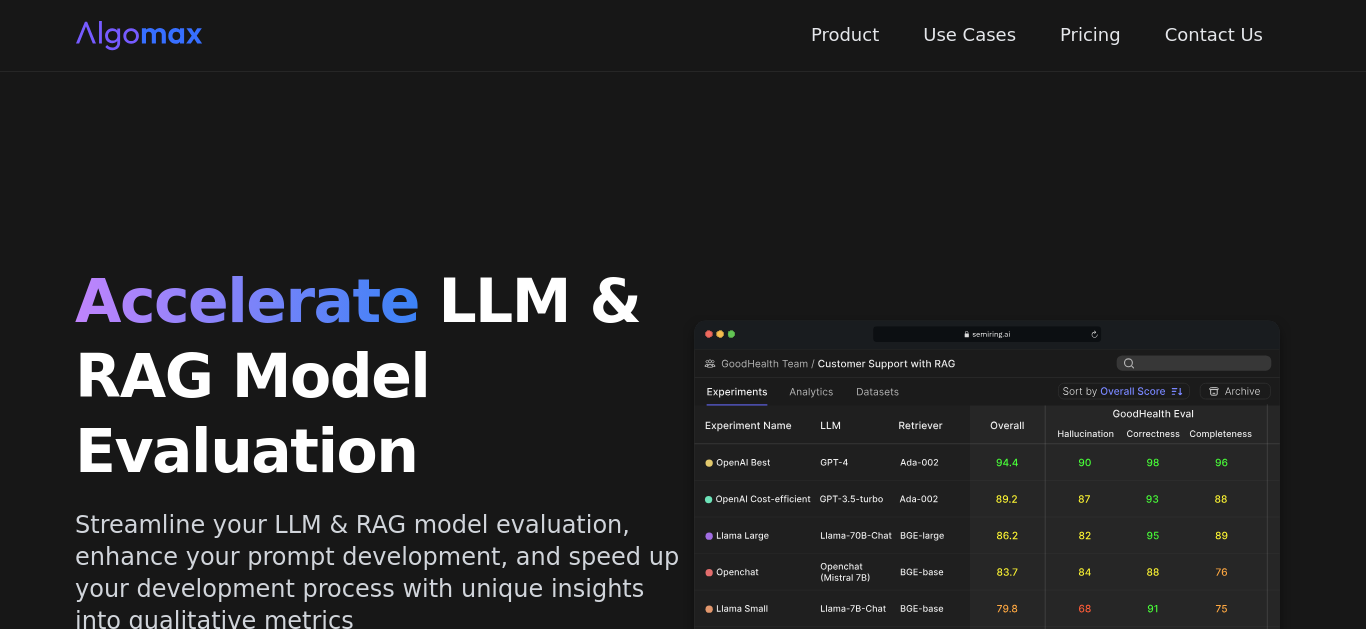Click the team icon beside GoodHealth Team
Viewport: 1366px width, 629px height.
point(710,364)
